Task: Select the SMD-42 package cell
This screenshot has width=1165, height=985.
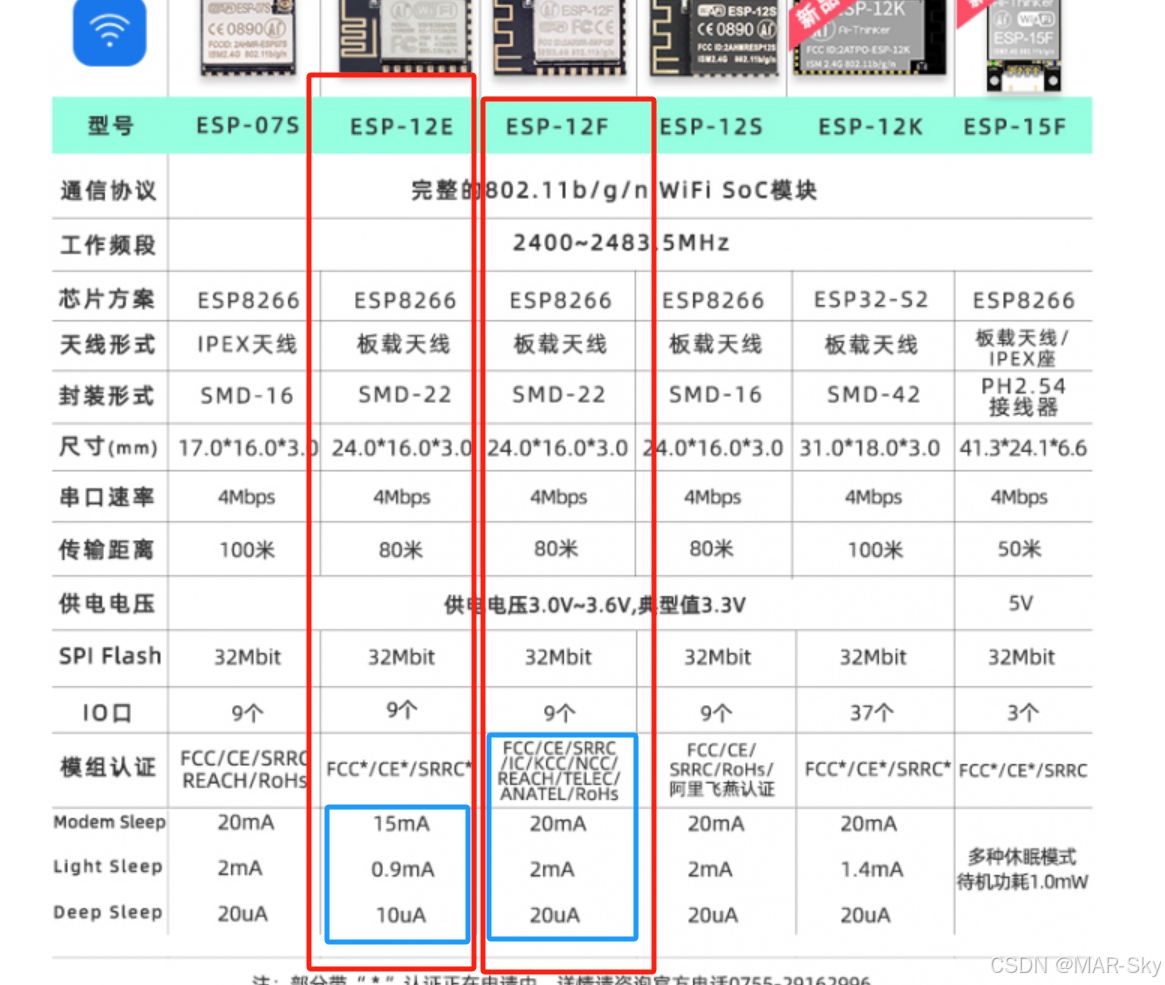Action: (874, 395)
